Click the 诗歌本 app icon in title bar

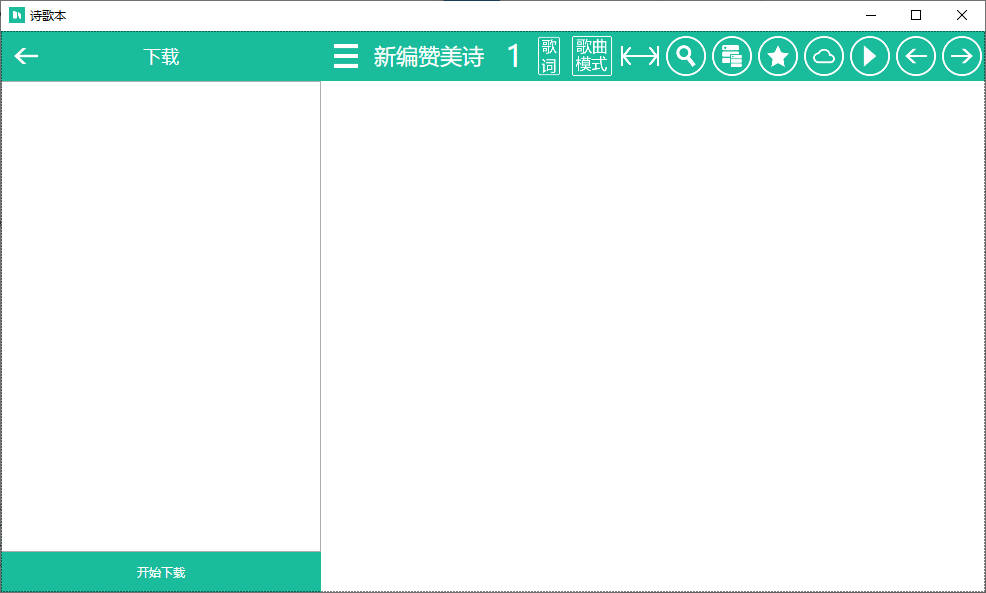click(17, 15)
